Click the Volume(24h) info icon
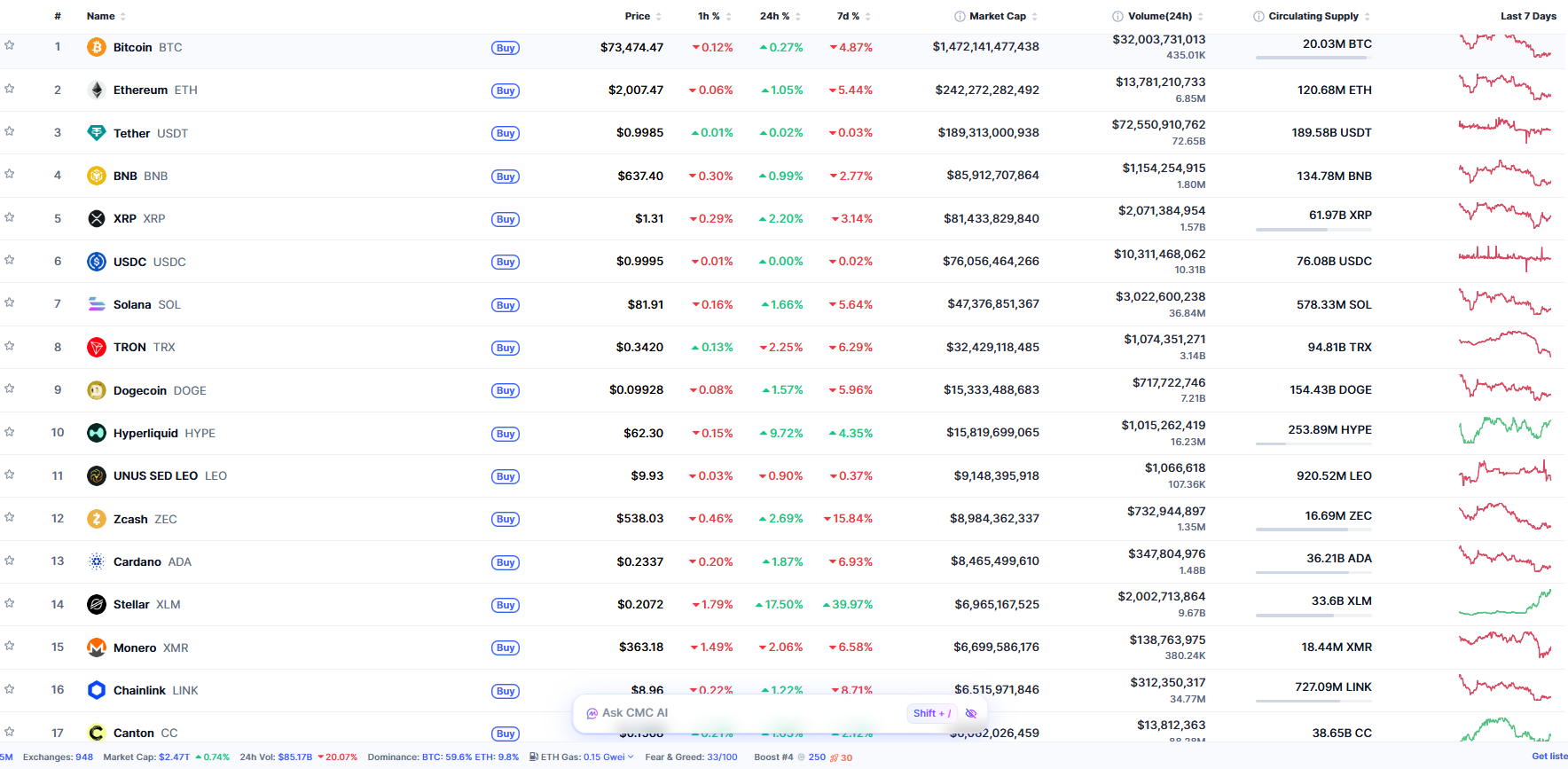The width and height of the screenshot is (1568, 769). [1117, 16]
